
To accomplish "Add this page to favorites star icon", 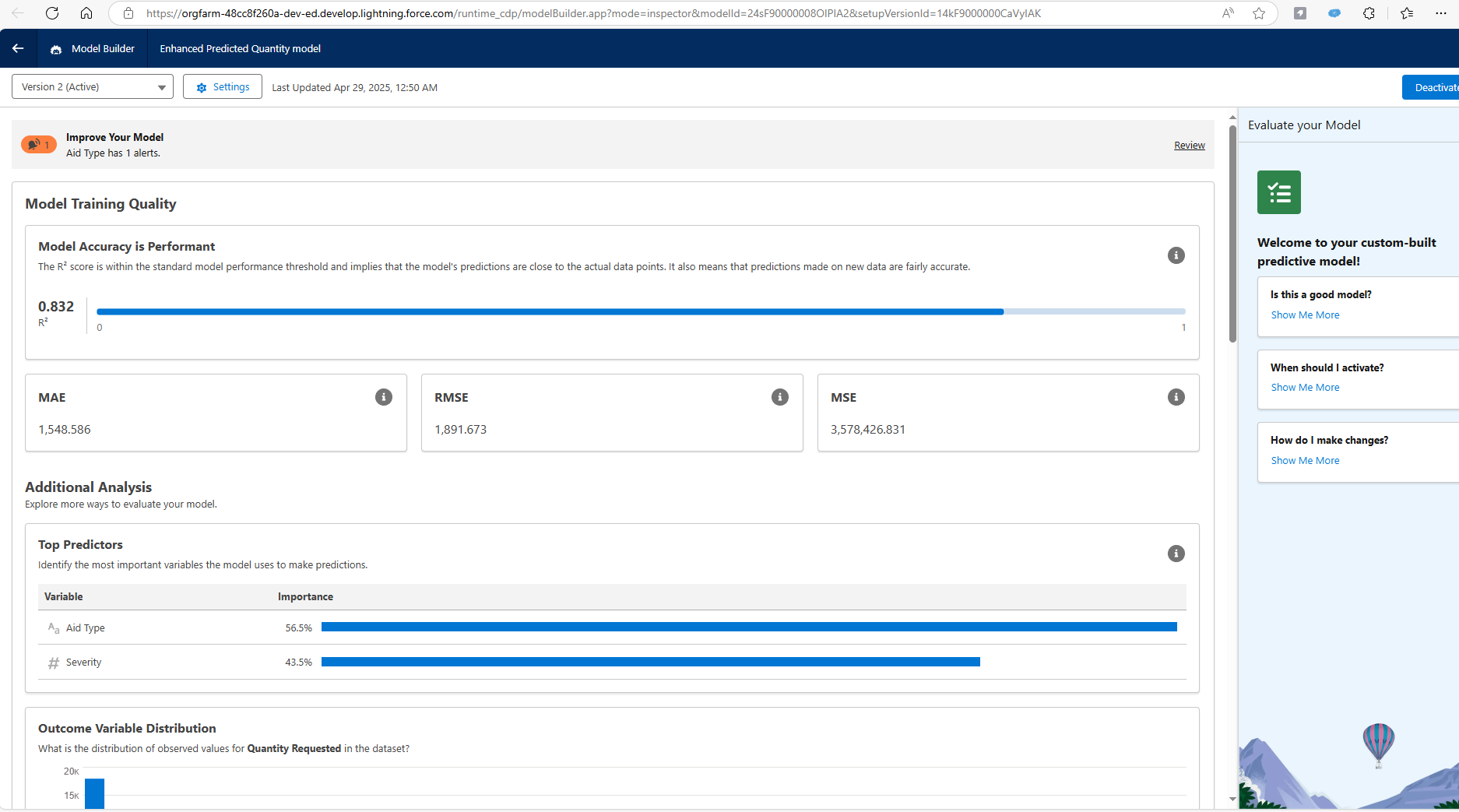I will (1259, 13).
